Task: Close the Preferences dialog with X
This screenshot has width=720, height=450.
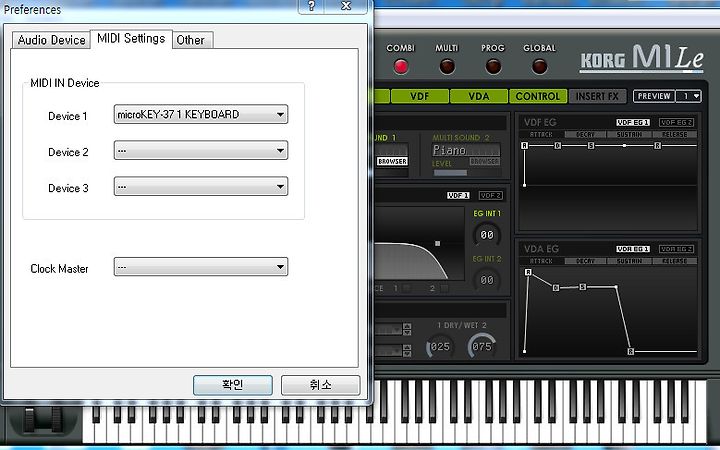Action: pos(346,6)
